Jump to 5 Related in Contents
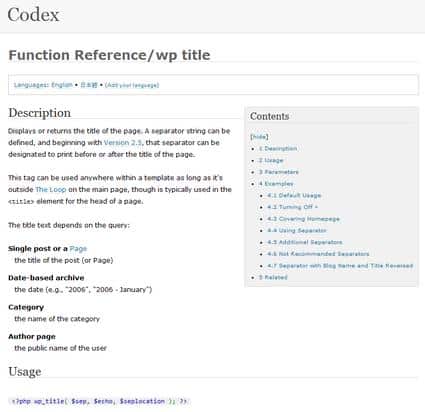This screenshot has height=412, width=425. tap(273, 277)
